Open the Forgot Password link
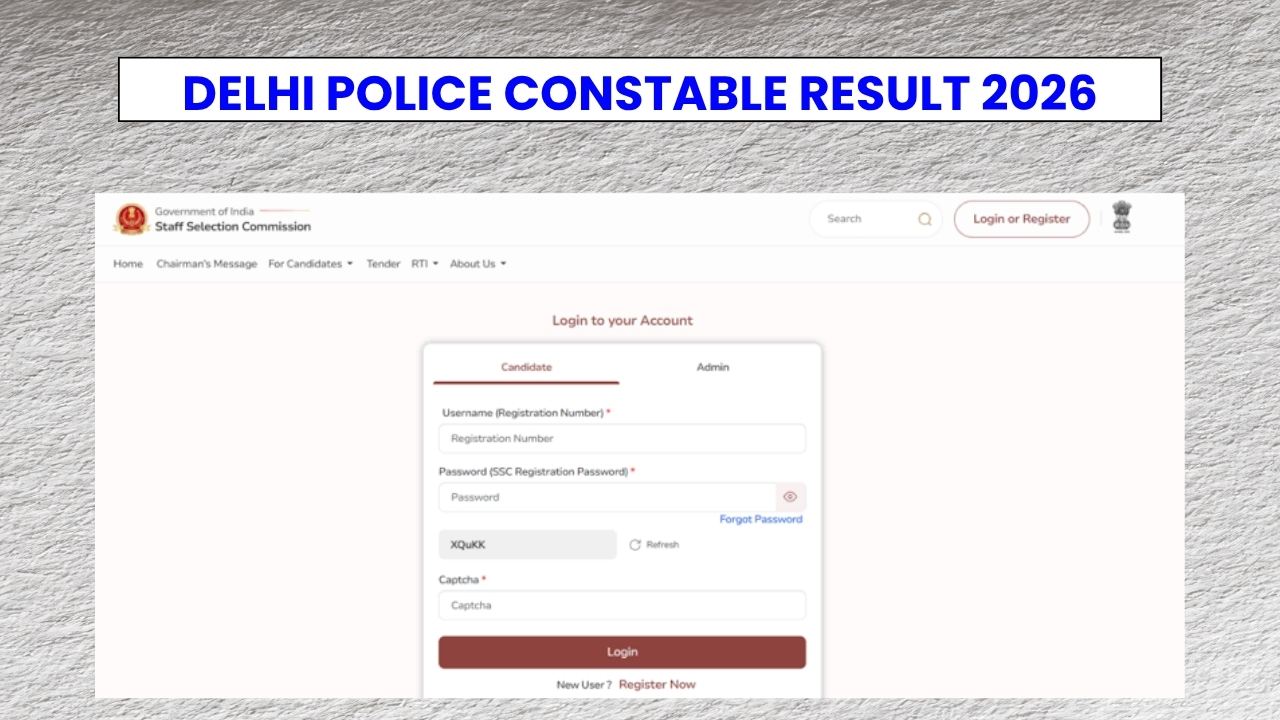Image resolution: width=1280 pixels, height=720 pixels. tap(761, 519)
